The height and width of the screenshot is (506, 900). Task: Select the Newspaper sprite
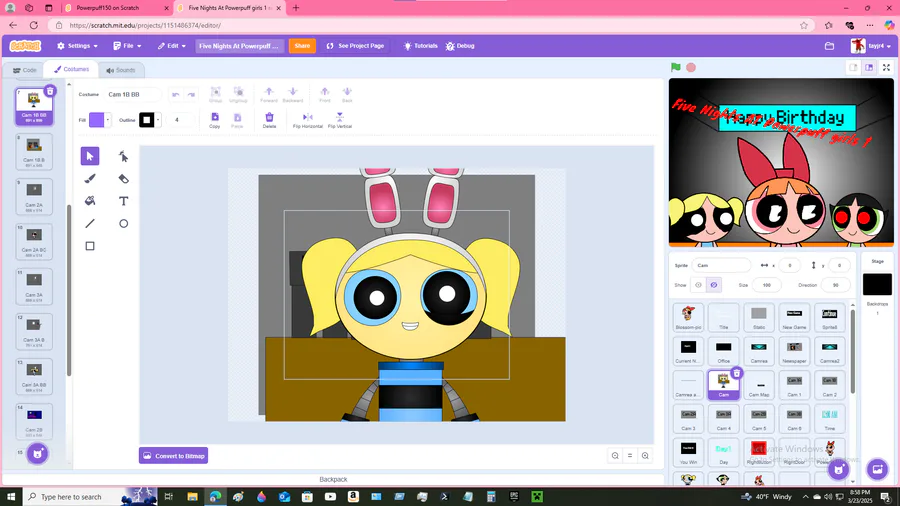click(794, 351)
